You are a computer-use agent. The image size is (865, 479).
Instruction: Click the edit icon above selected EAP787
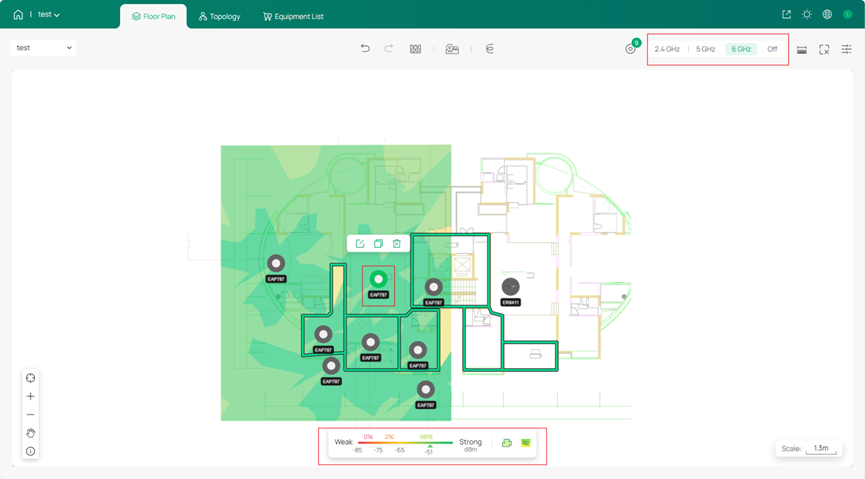click(x=360, y=244)
